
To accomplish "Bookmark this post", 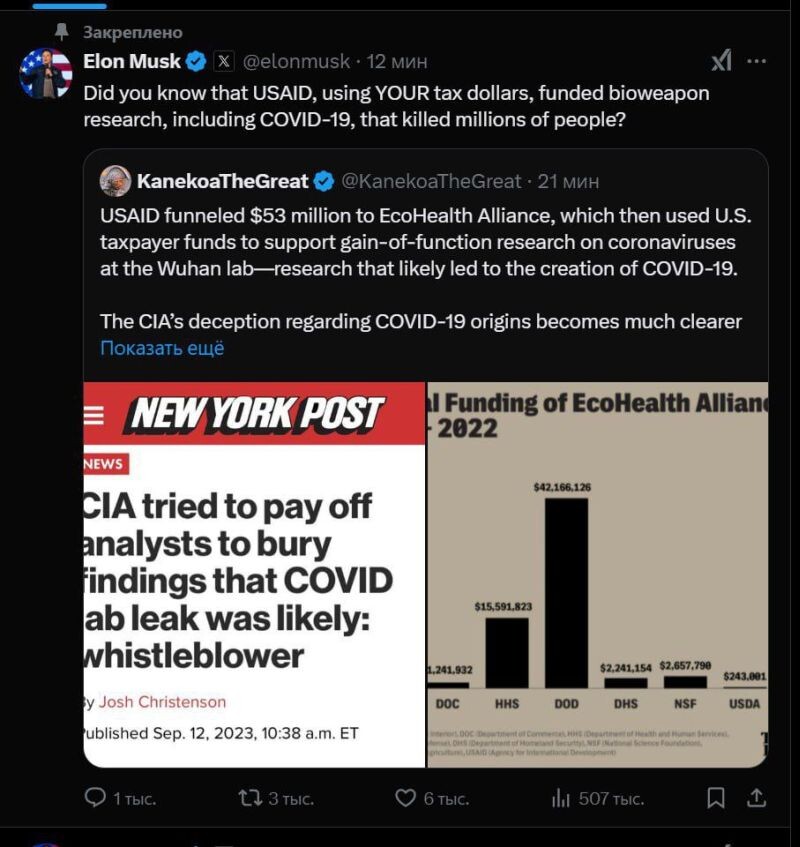I will (716, 798).
